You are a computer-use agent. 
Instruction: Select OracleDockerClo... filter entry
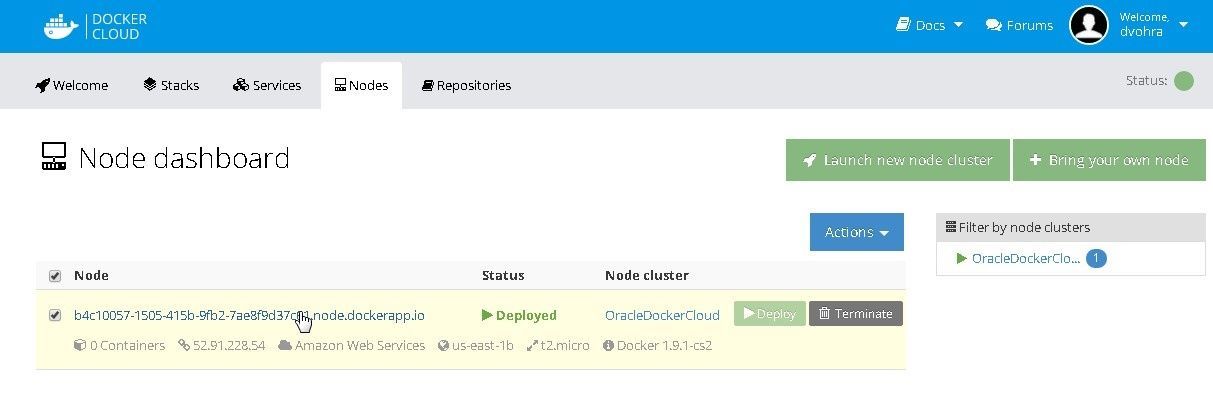[1025, 258]
